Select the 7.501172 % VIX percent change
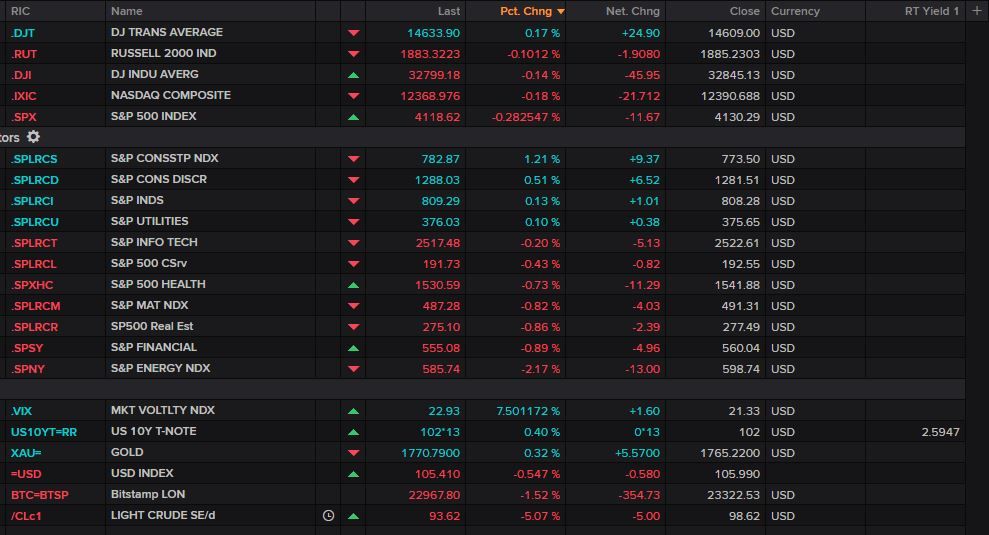Viewport: 989px width, 535px height. 528,411
